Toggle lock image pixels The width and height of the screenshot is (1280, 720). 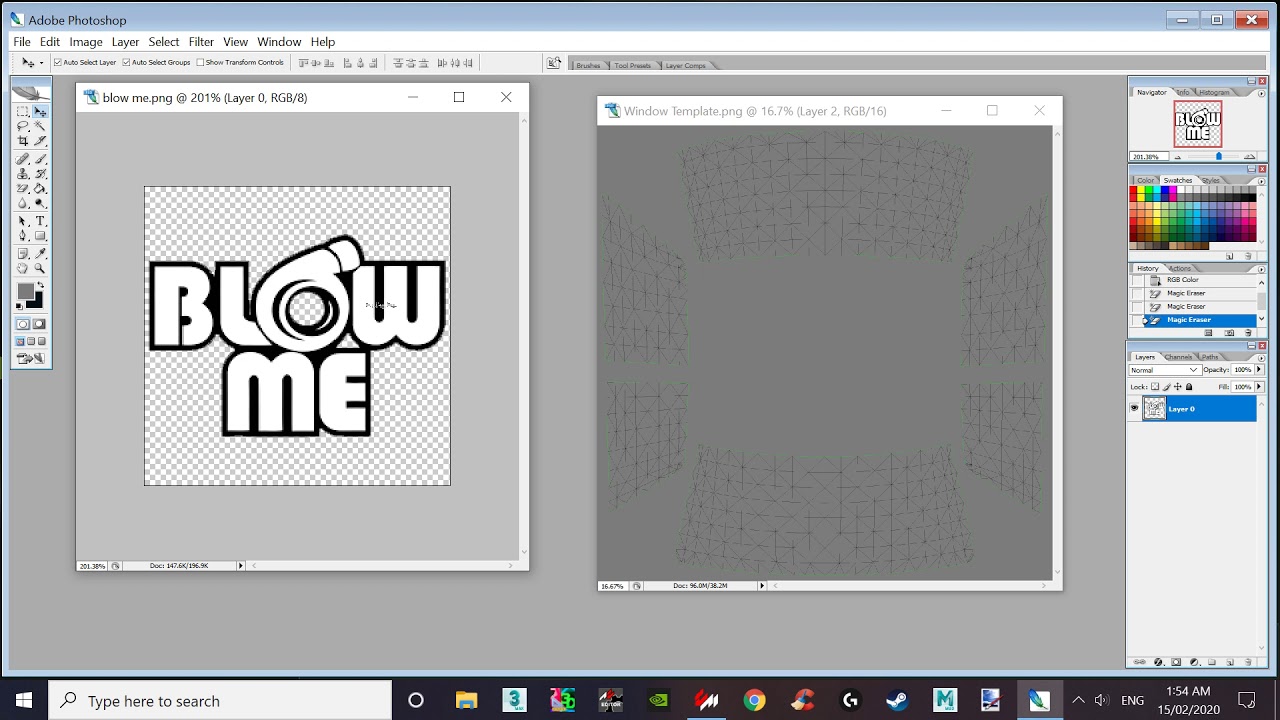pos(1167,387)
